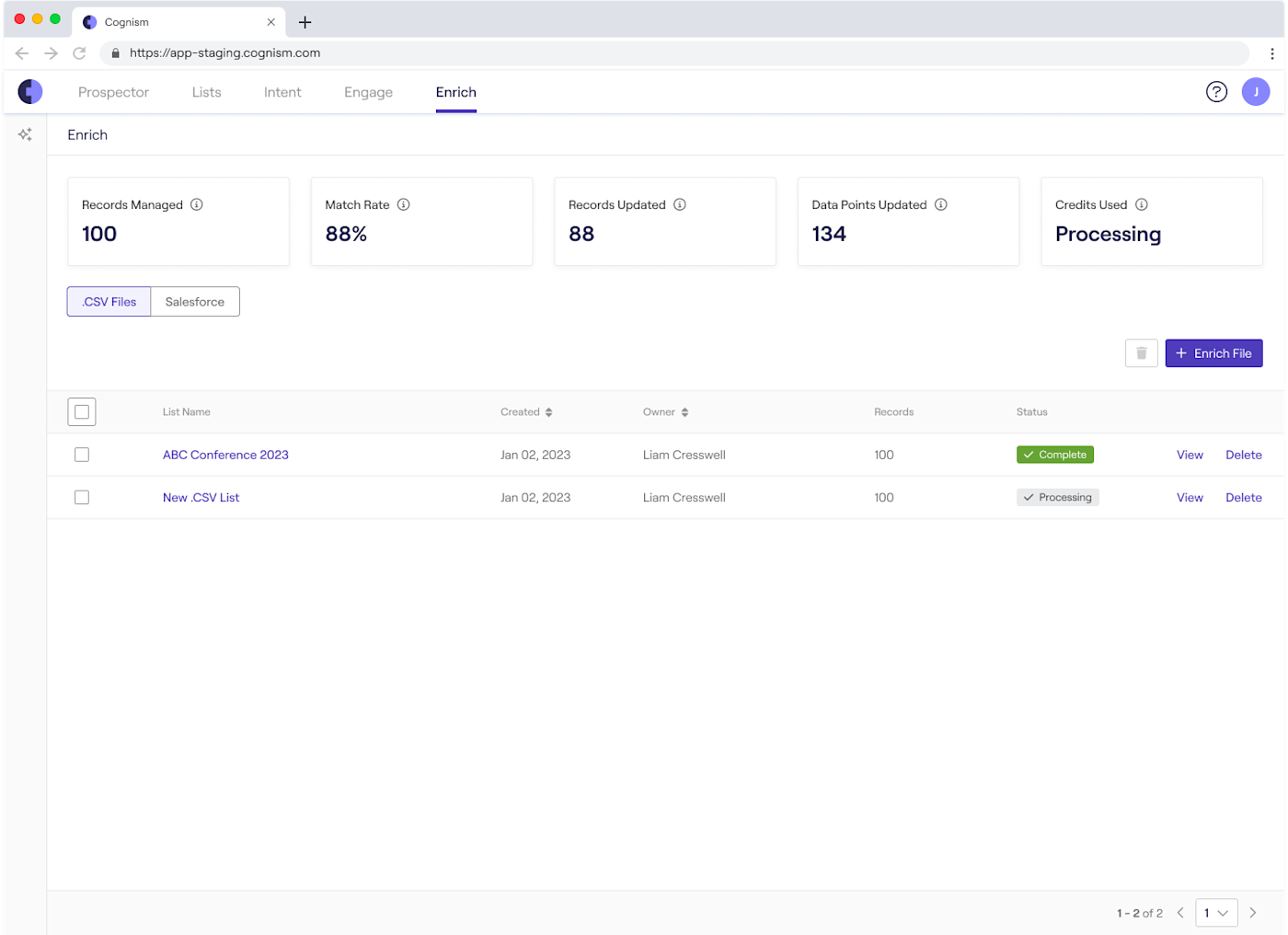Image resolution: width=1288 pixels, height=935 pixels.
Task: Click the Credits Used Processing value
Action: [1108, 235]
